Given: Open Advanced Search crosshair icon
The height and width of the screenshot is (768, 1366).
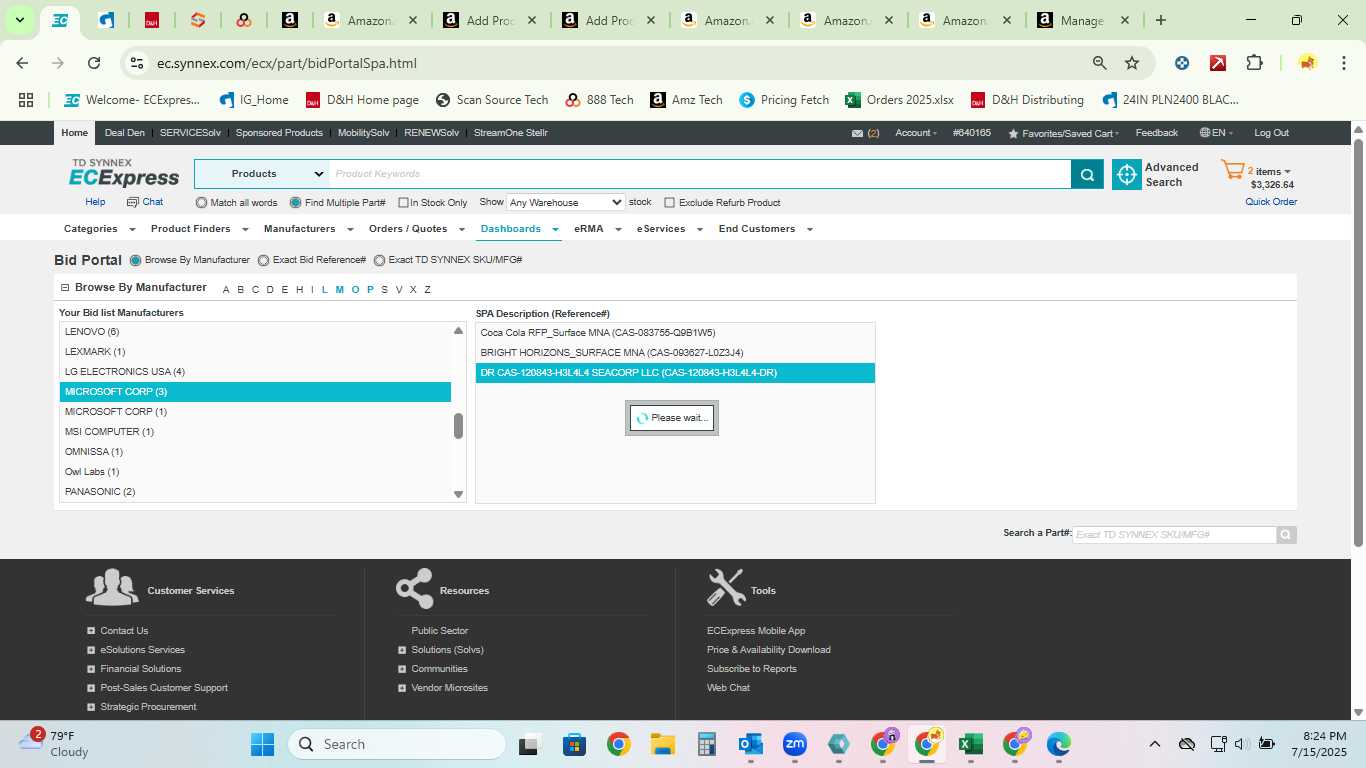Looking at the screenshot, I should [1127, 174].
